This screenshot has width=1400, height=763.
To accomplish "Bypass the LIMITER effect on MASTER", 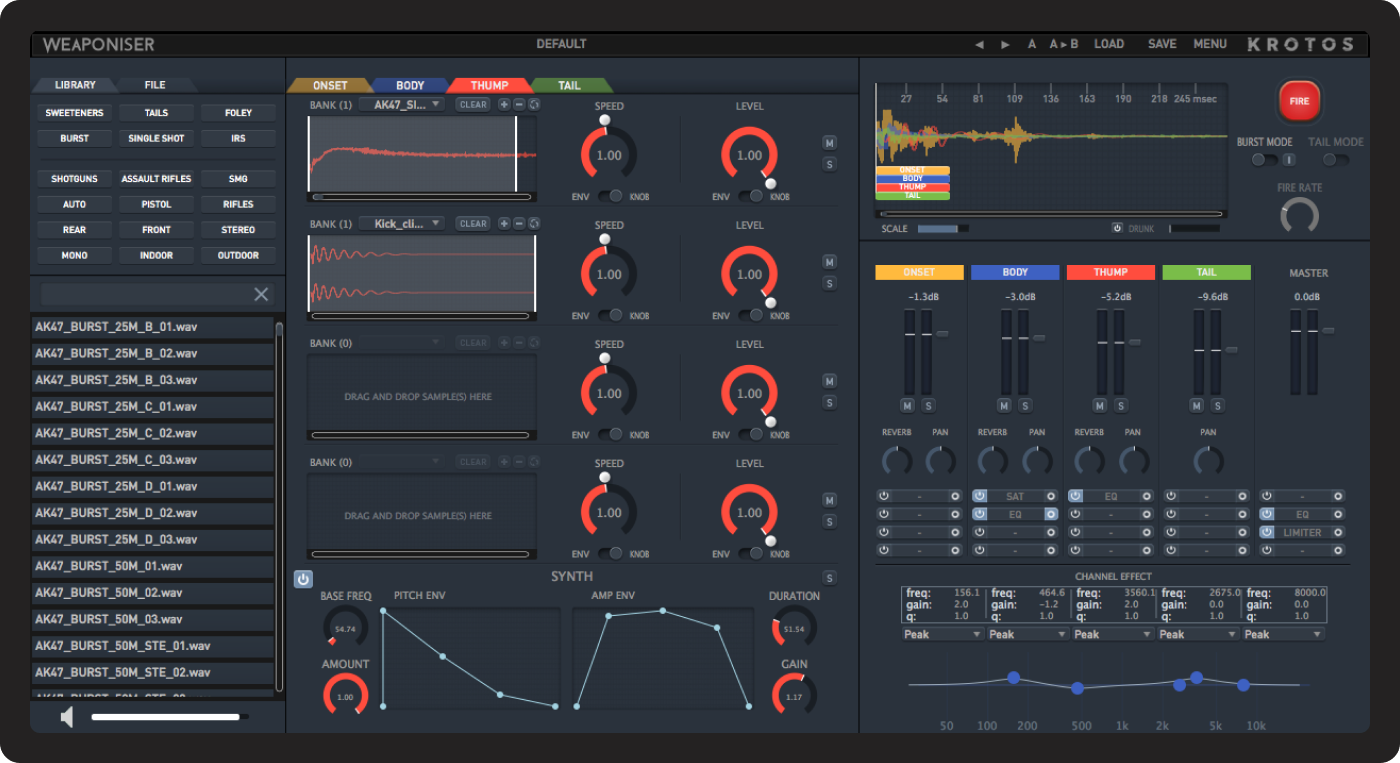I will [1266, 532].
